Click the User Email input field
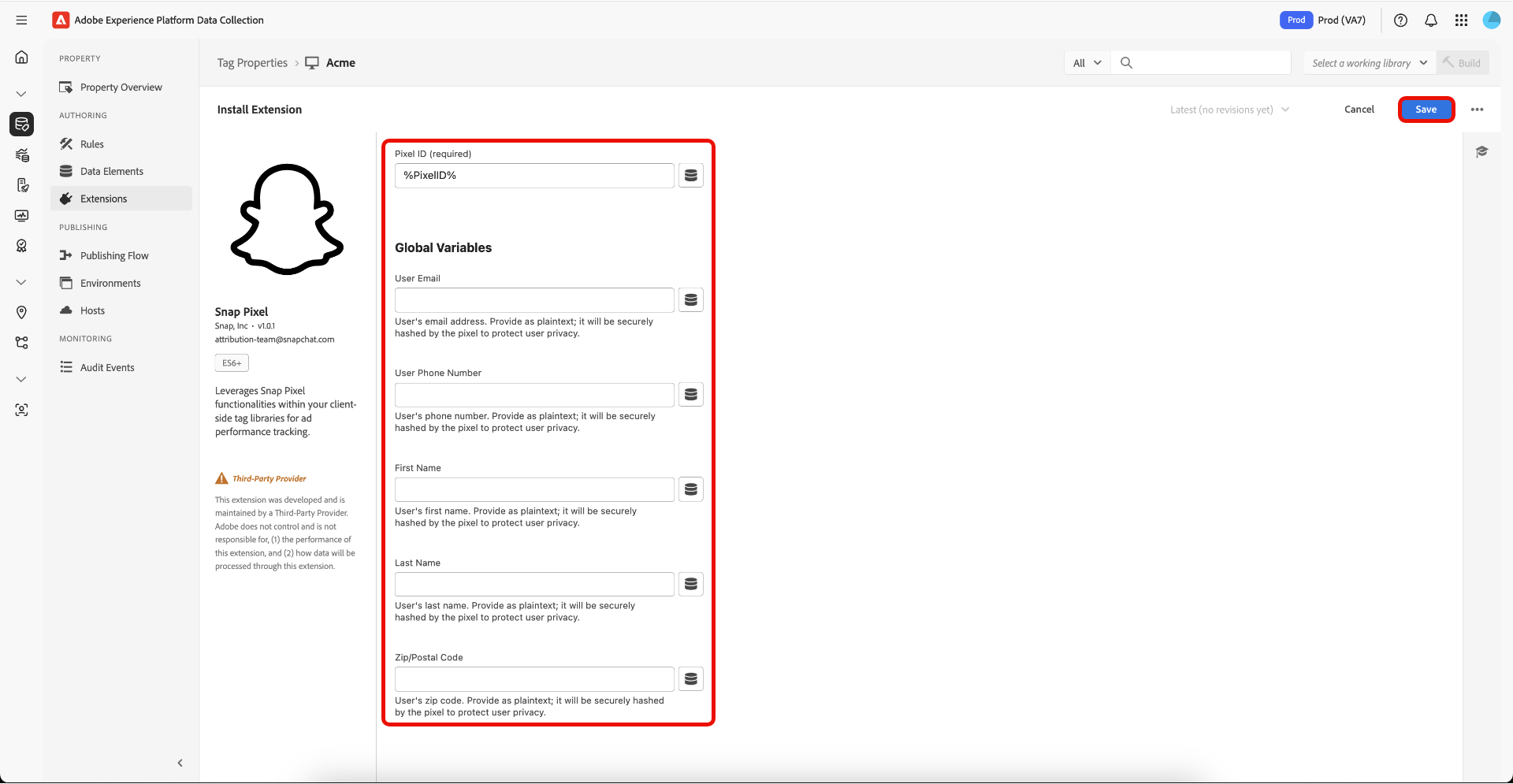This screenshot has height=784, width=1513. pos(534,300)
